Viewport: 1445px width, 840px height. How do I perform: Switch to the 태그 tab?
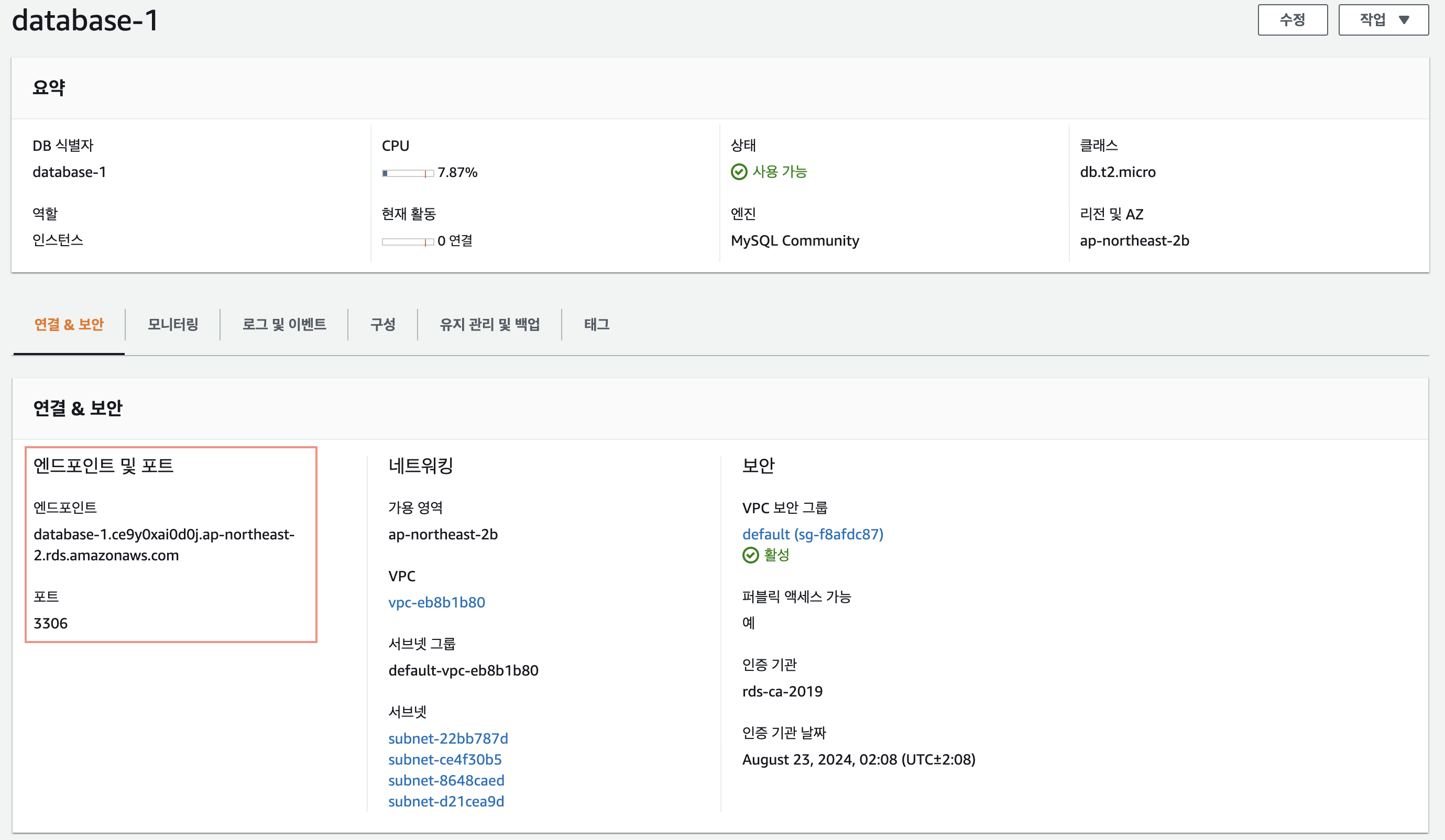pyautogui.click(x=596, y=324)
